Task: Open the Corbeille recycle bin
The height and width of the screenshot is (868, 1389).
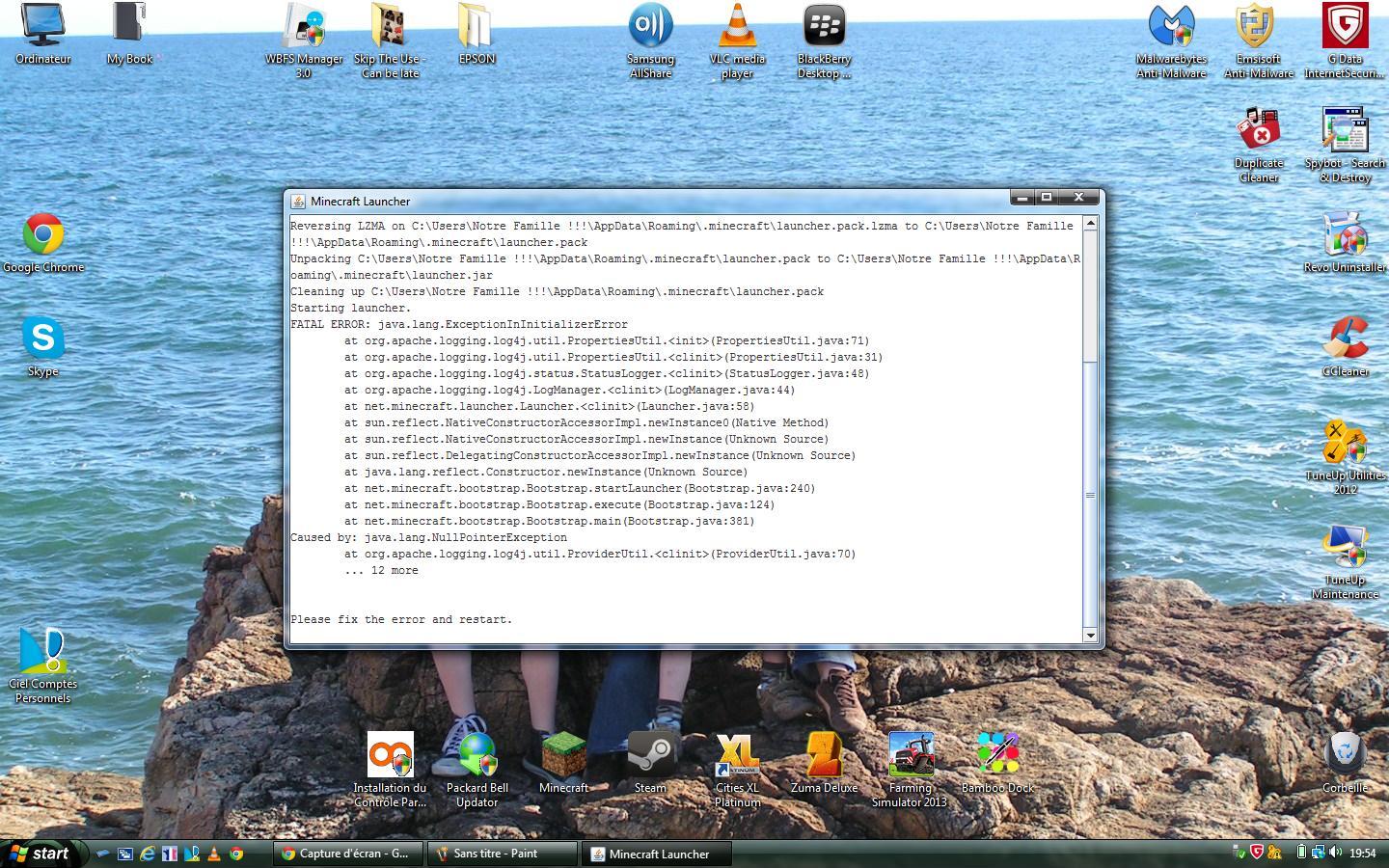Action: point(1345,762)
